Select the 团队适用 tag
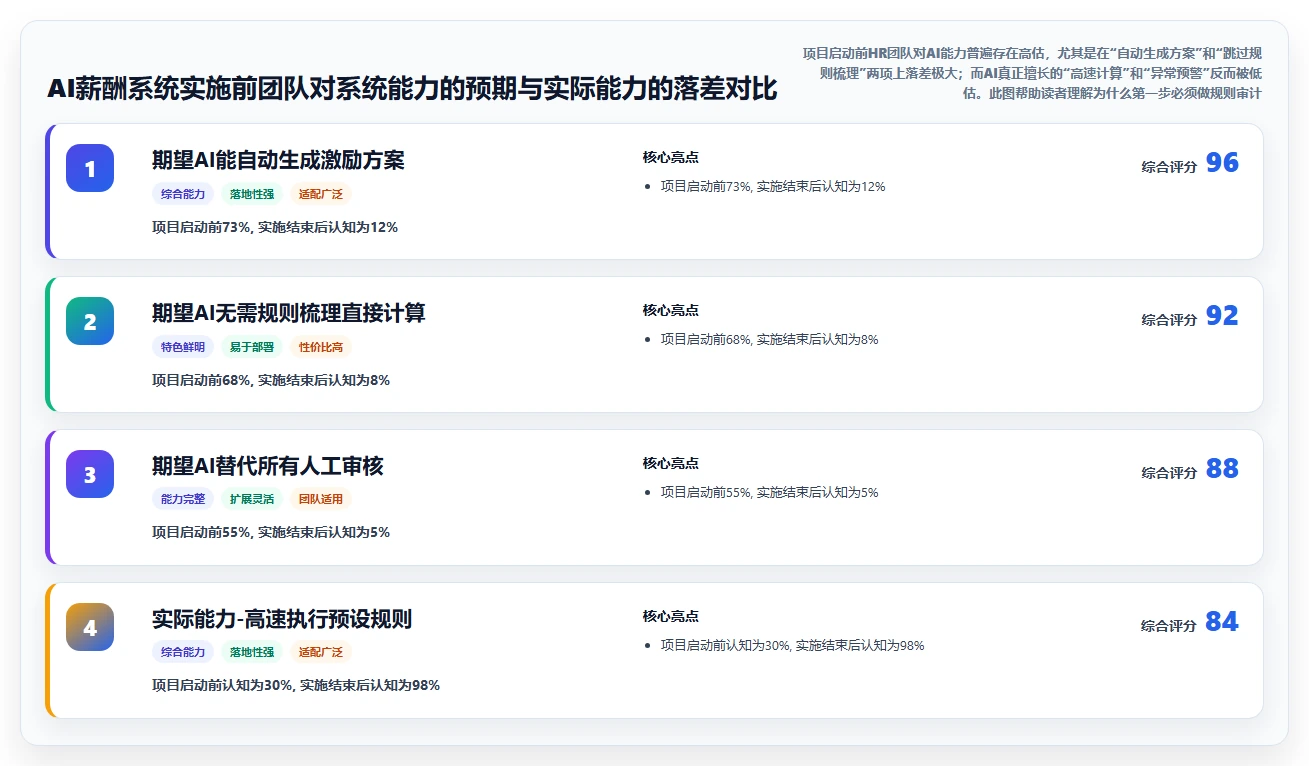Screen dimensions: 1309x766 [x=321, y=499]
